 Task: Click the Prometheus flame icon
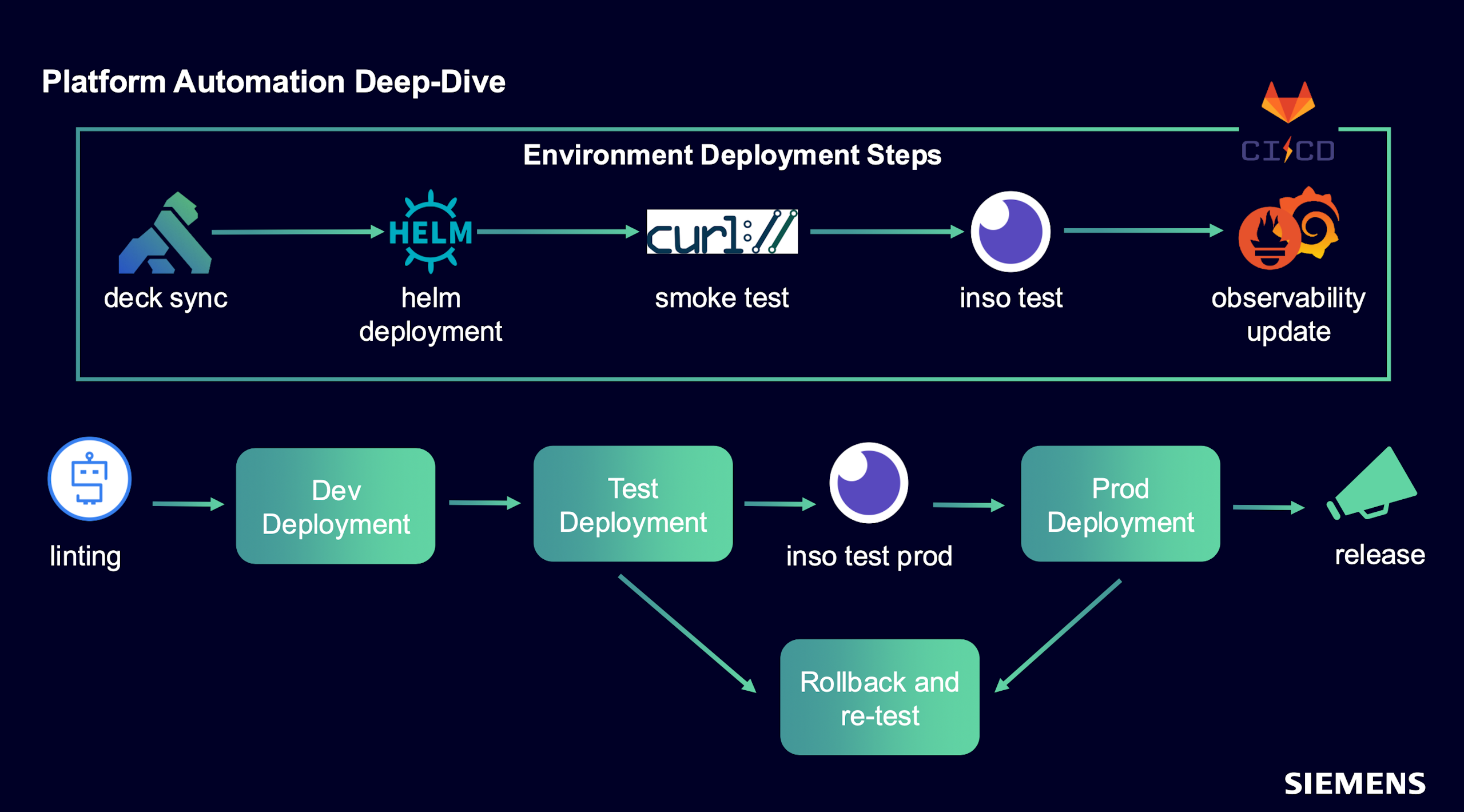click(x=1268, y=239)
